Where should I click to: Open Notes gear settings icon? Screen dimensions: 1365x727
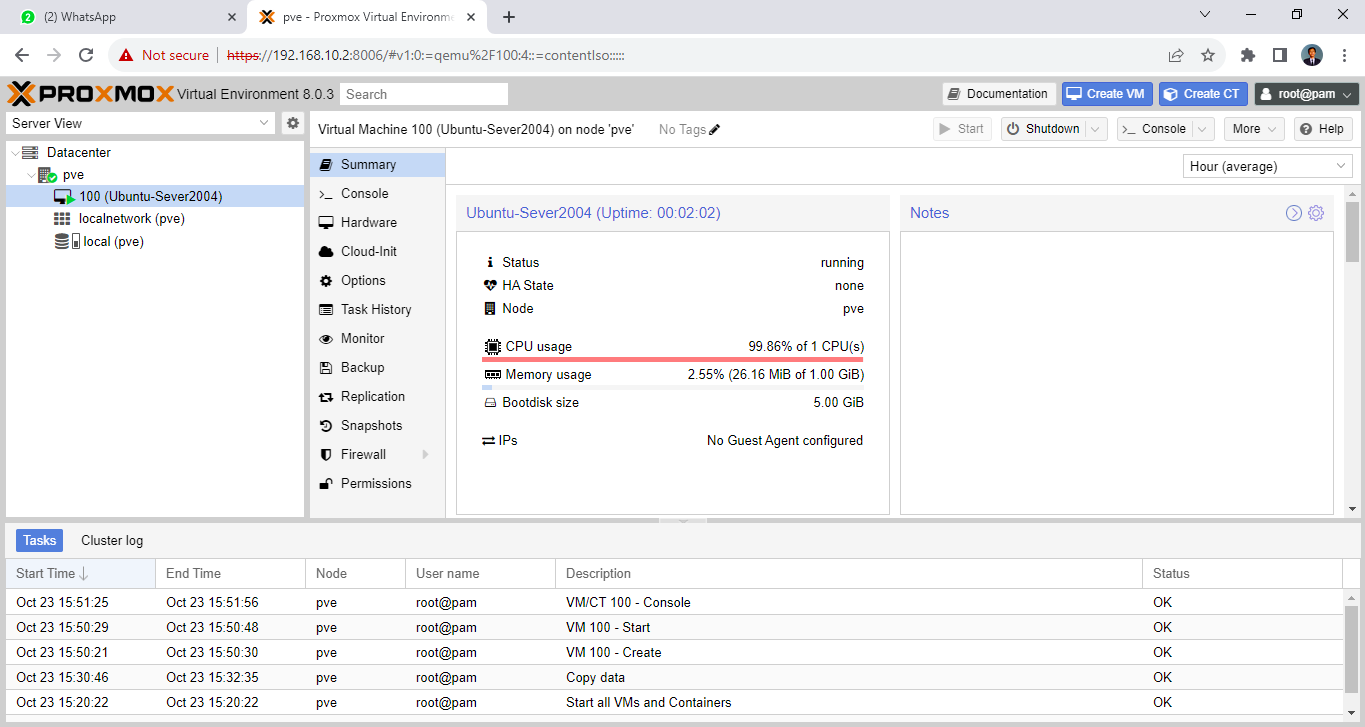coord(1316,213)
